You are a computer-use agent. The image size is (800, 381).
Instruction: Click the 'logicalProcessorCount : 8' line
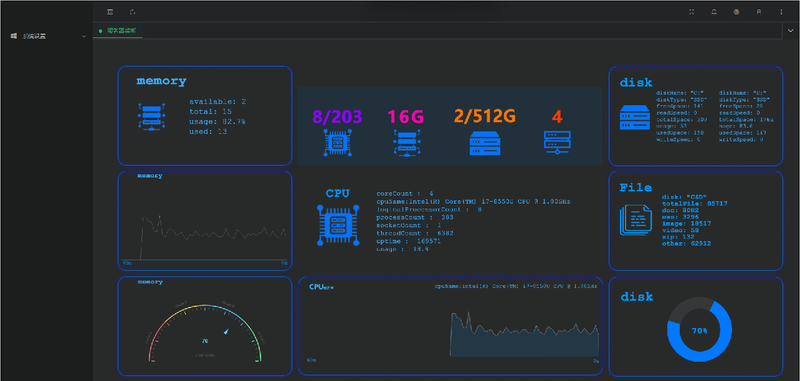coord(429,210)
